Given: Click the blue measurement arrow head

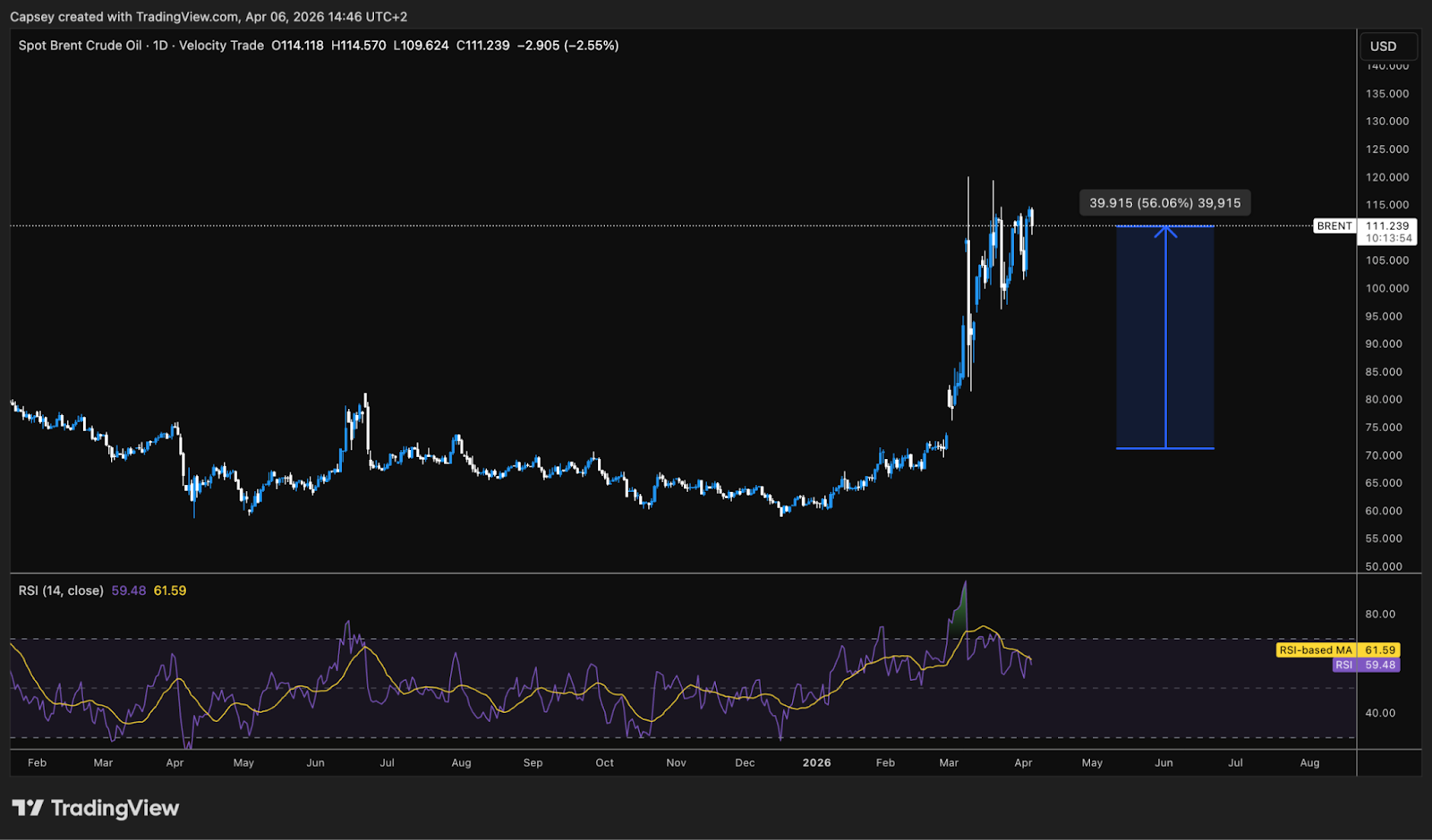Looking at the screenshot, I should 1165,231.
